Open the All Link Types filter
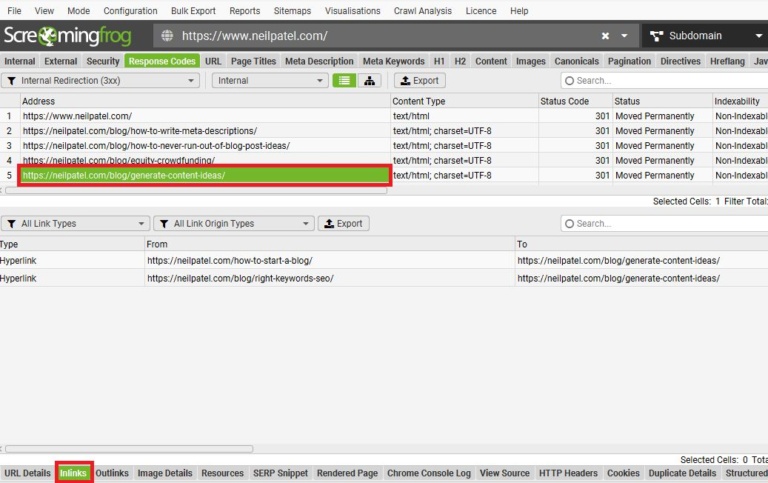 75,224
